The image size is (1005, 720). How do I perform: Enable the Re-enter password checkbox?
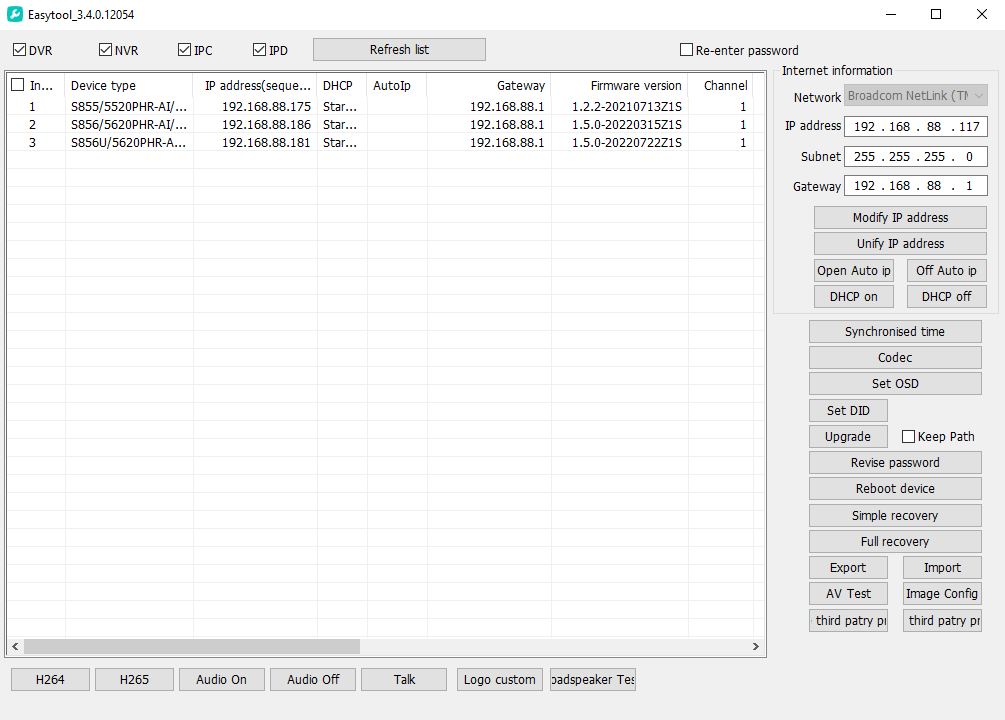[x=686, y=50]
